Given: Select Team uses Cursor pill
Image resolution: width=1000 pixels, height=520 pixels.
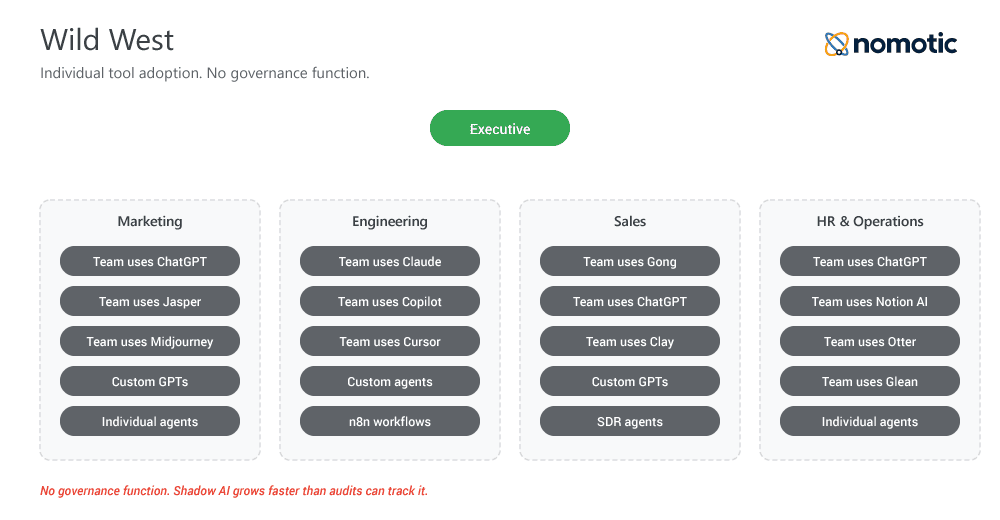Looking at the screenshot, I should pyautogui.click(x=390, y=341).
